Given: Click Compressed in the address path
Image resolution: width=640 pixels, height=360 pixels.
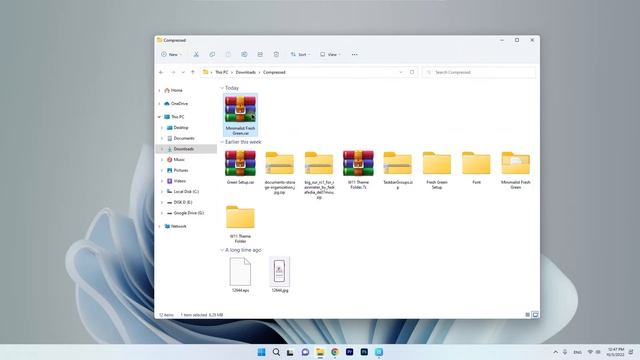Looking at the screenshot, I should click(274, 72).
